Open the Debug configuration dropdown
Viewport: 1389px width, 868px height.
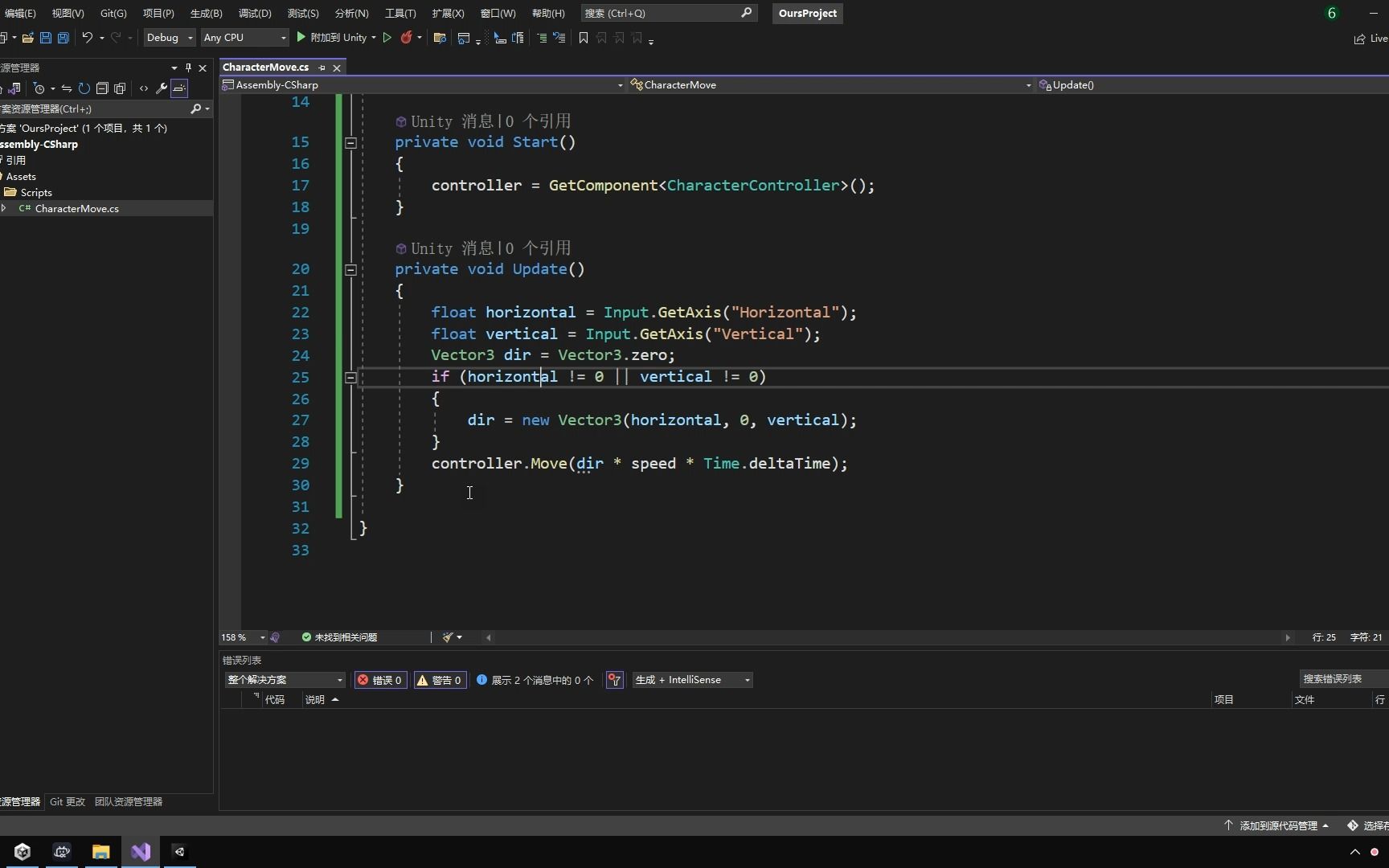coord(169,38)
